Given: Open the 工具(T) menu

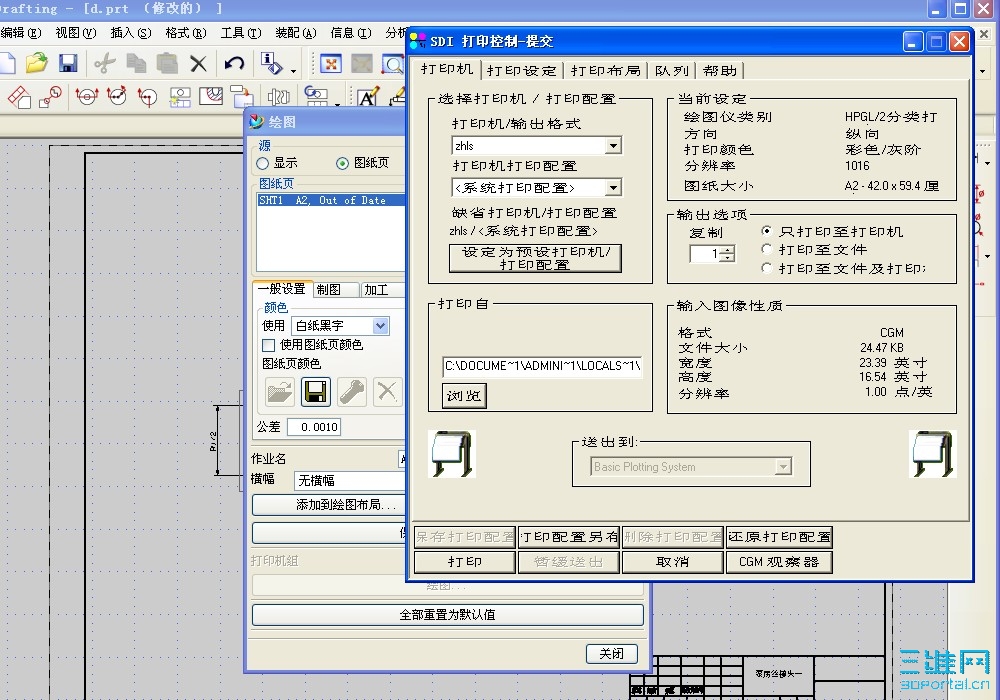Looking at the screenshot, I should click(241, 33).
